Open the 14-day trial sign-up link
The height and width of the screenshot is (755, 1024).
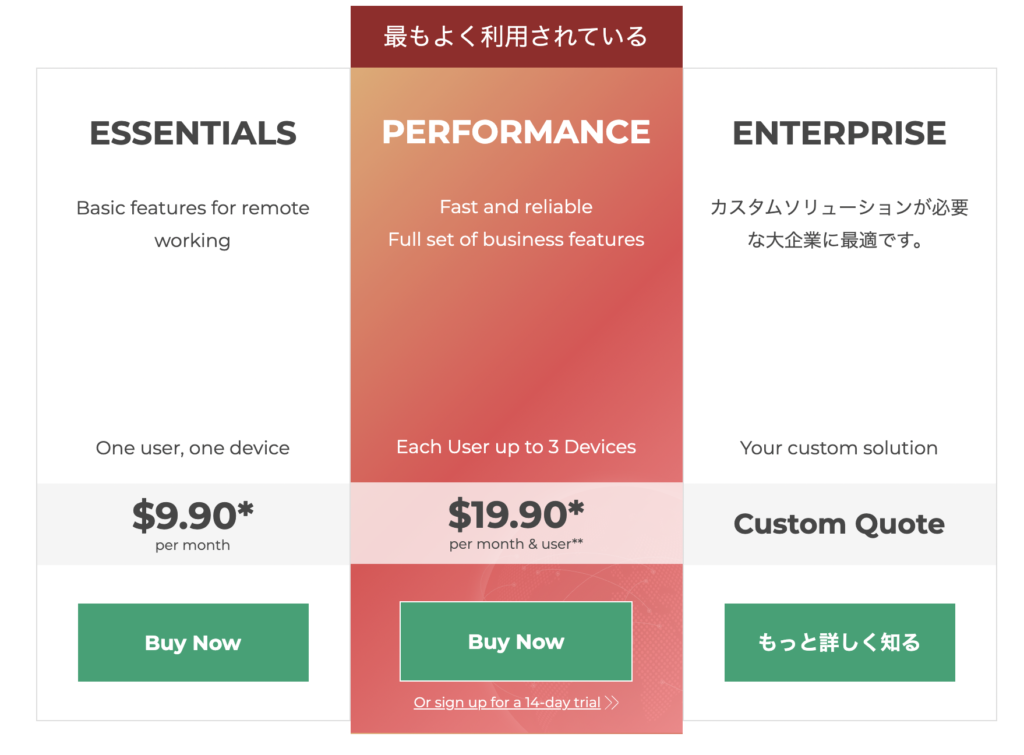(507, 703)
